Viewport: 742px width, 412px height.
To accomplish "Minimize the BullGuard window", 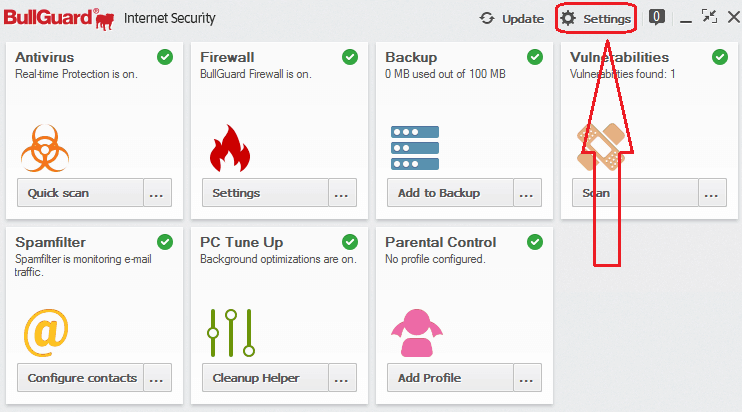I will point(686,21).
